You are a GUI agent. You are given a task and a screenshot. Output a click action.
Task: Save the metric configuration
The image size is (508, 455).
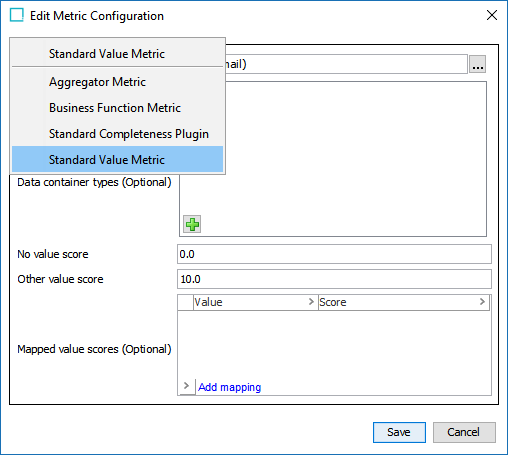click(x=399, y=432)
